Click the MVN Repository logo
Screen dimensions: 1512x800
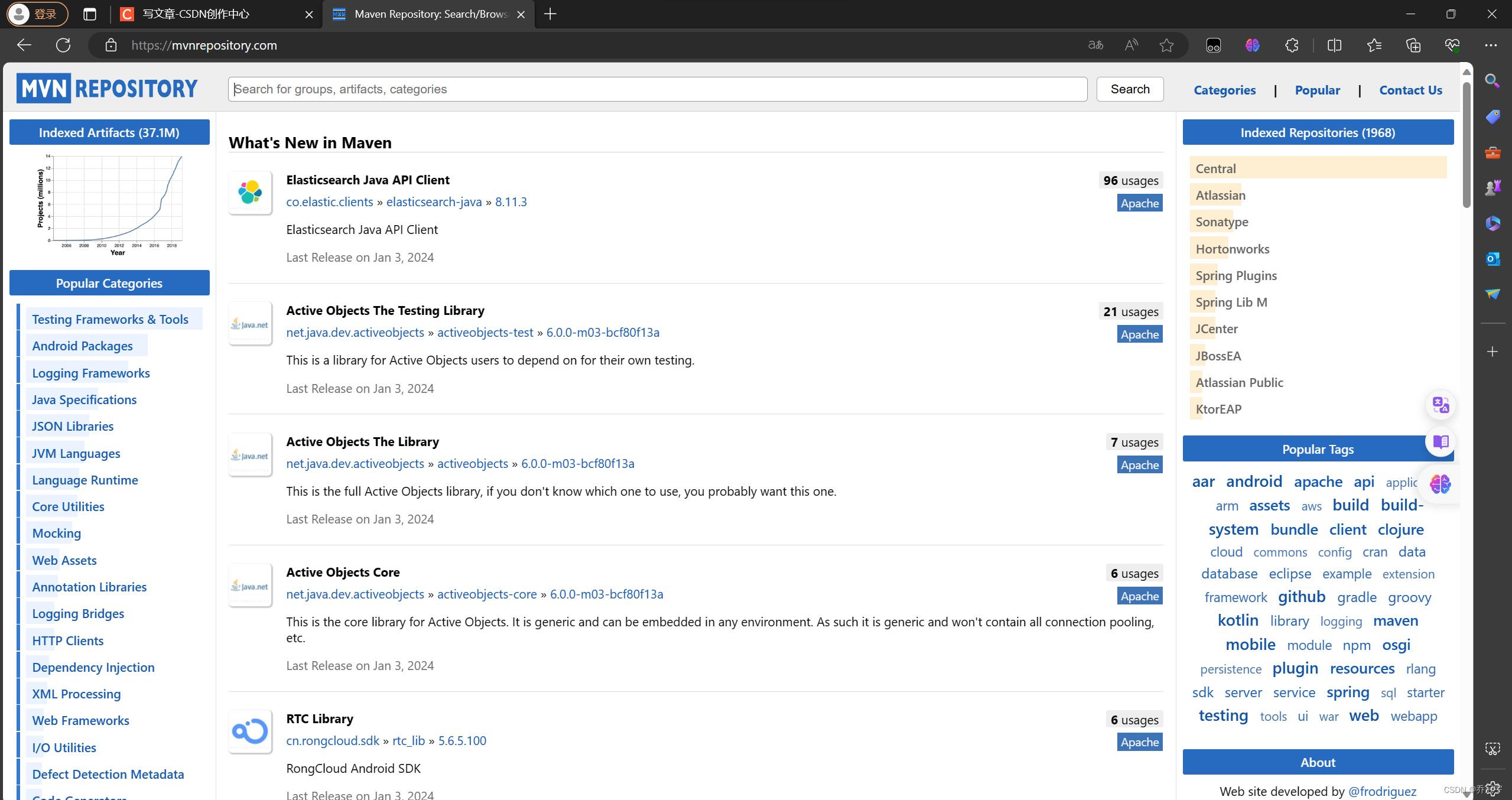[107, 89]
